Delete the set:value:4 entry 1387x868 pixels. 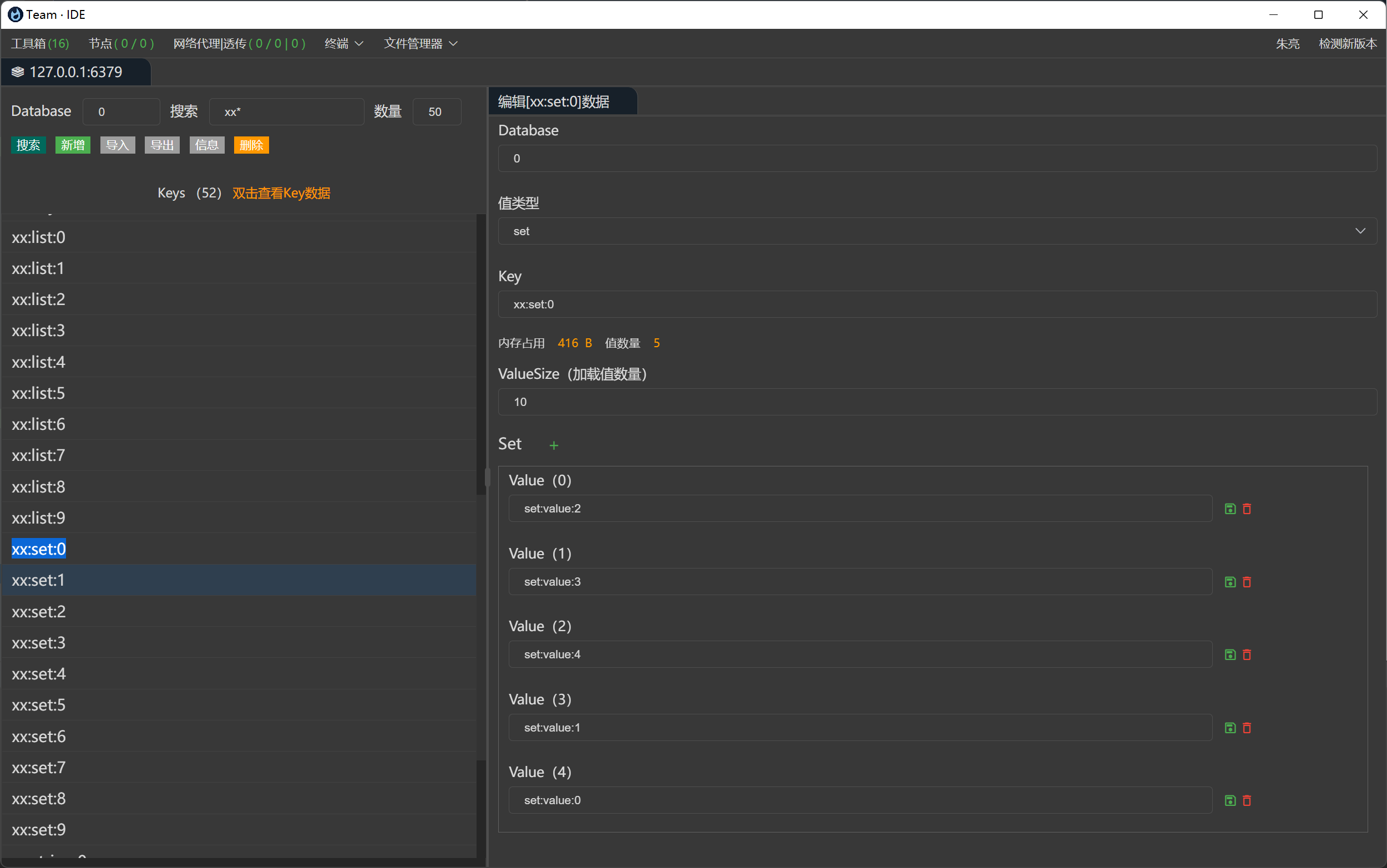(x=1247, y=654)
